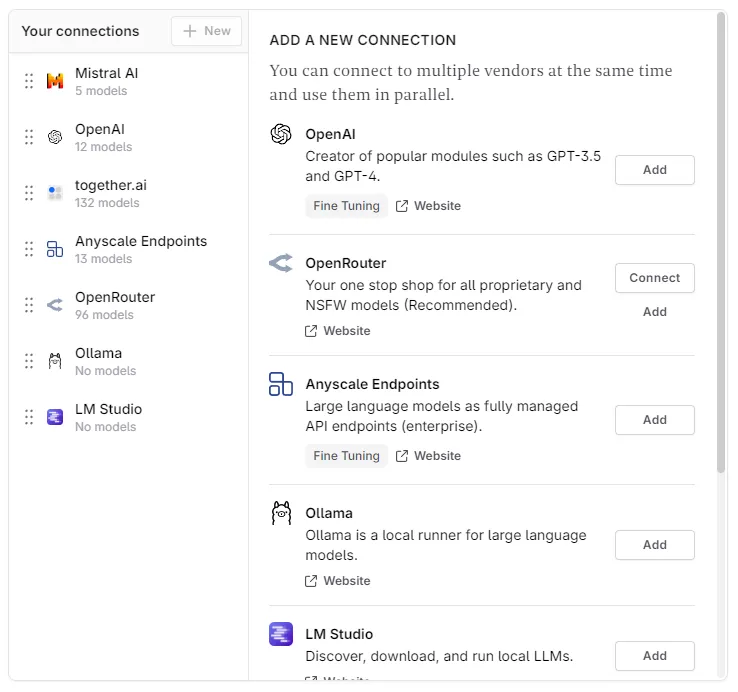Add the LM Studio connection

(655, 656)
